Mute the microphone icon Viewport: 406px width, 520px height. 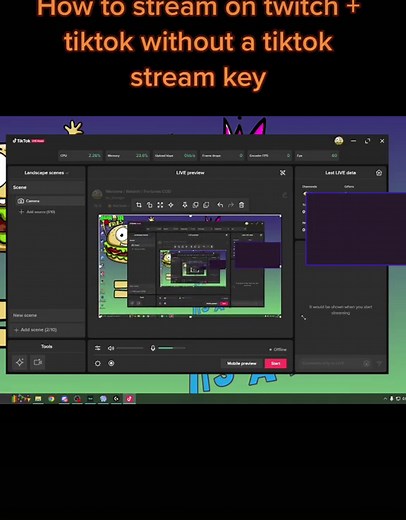coord(153,348)
